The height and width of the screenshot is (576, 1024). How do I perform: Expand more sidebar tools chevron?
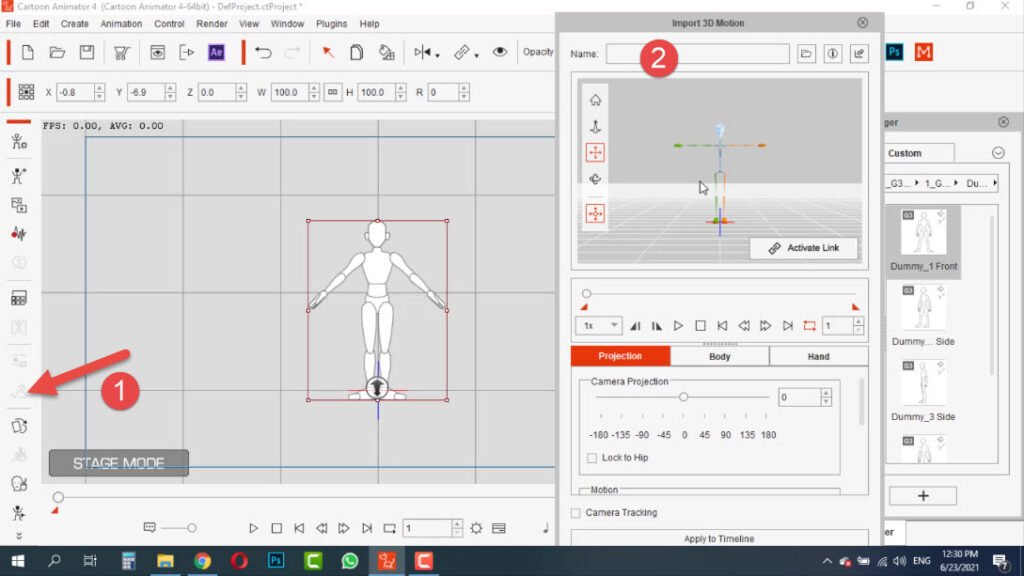[18, 536]
